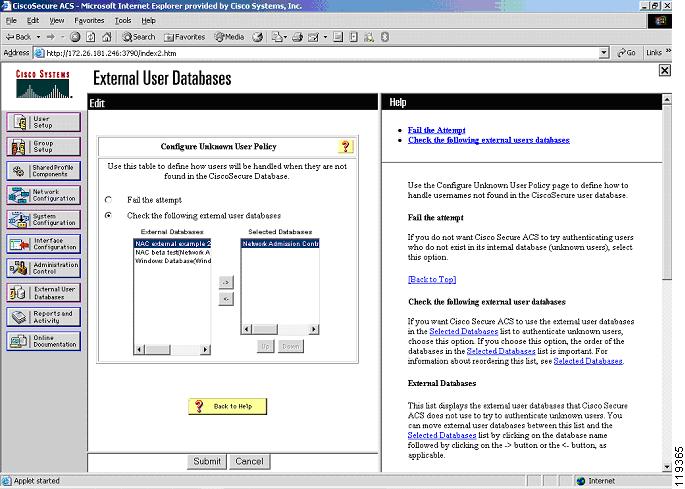Screen dimensions: 685x489
Task: Open the View menu
Action: [x=57, y=21]
